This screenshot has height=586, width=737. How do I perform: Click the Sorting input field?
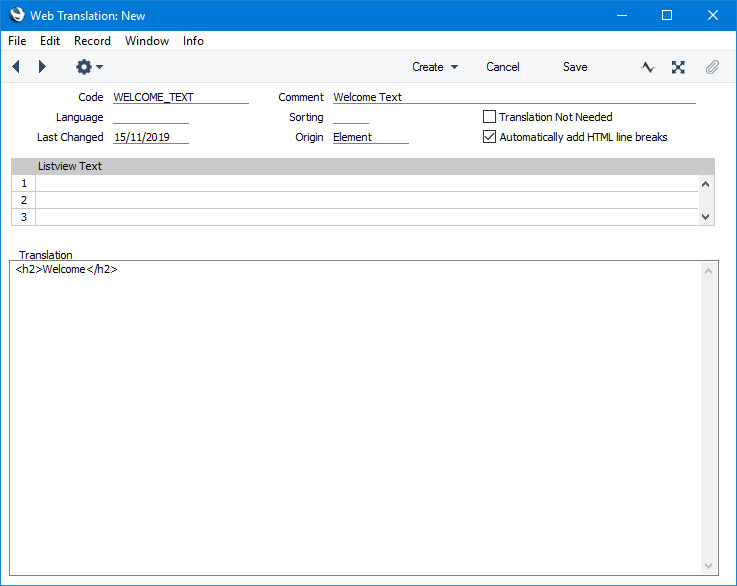point(351,117)
